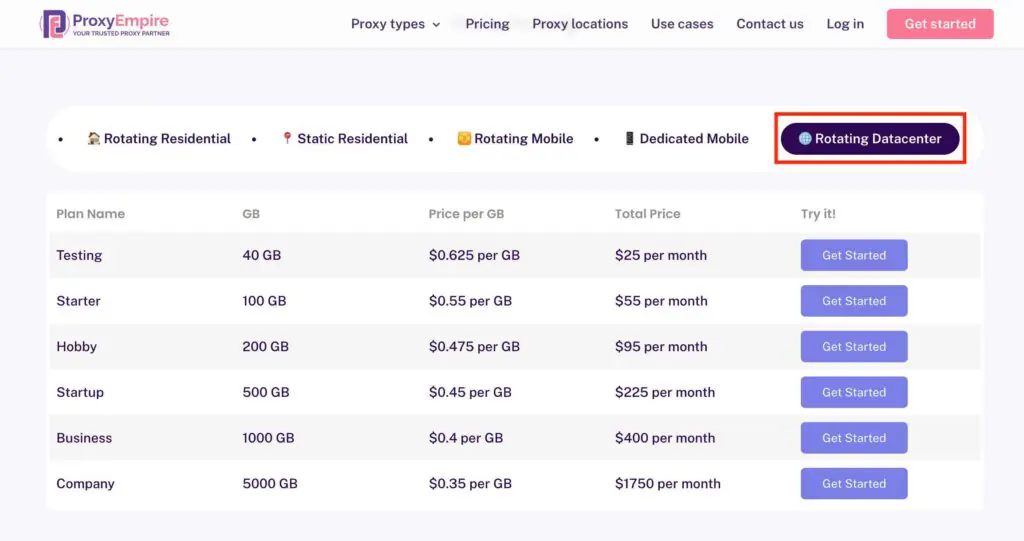
Task: Click the $0.625 per GB price
Action: point(474,255)
